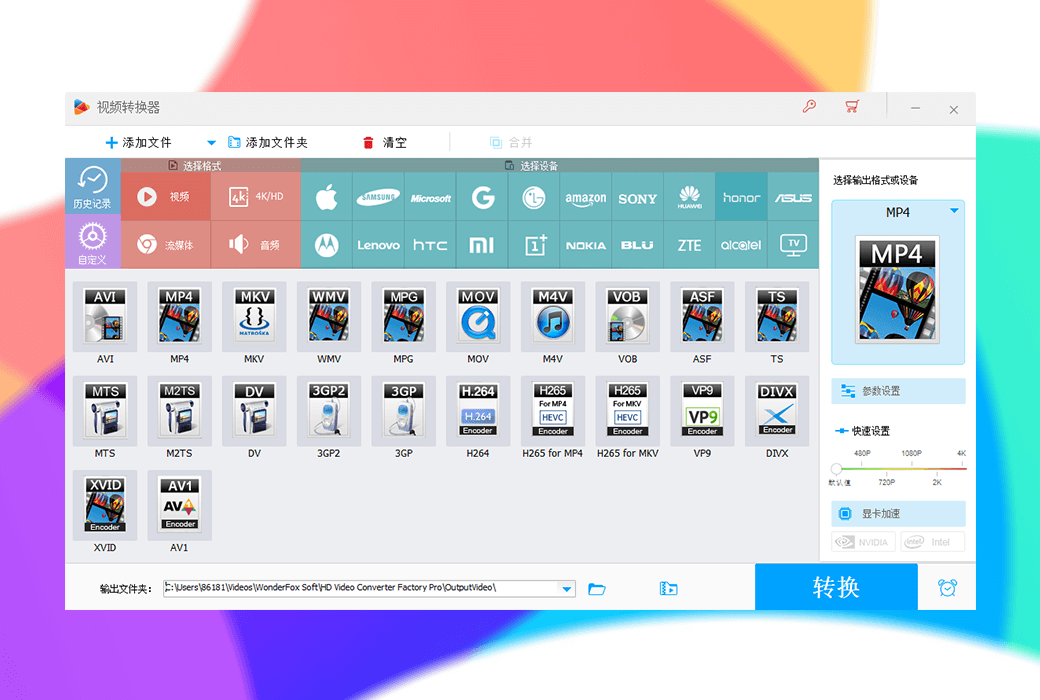This screenshot has width=1040, height=700.
Task: Expand the 添加文件 add-file dropdown arrow
Action: 210,142
